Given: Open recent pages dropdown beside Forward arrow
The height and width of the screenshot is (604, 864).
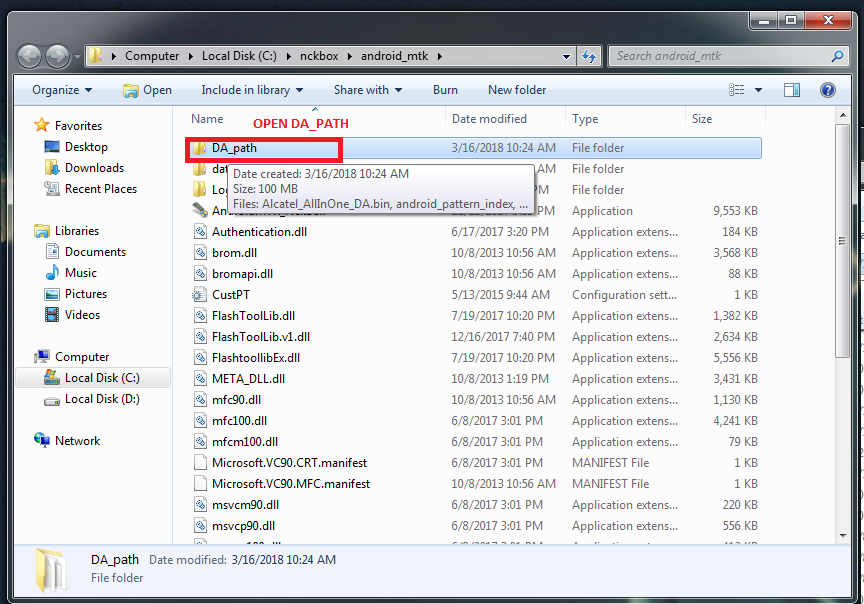Looking at the screenshot, I should pos(77,57).
